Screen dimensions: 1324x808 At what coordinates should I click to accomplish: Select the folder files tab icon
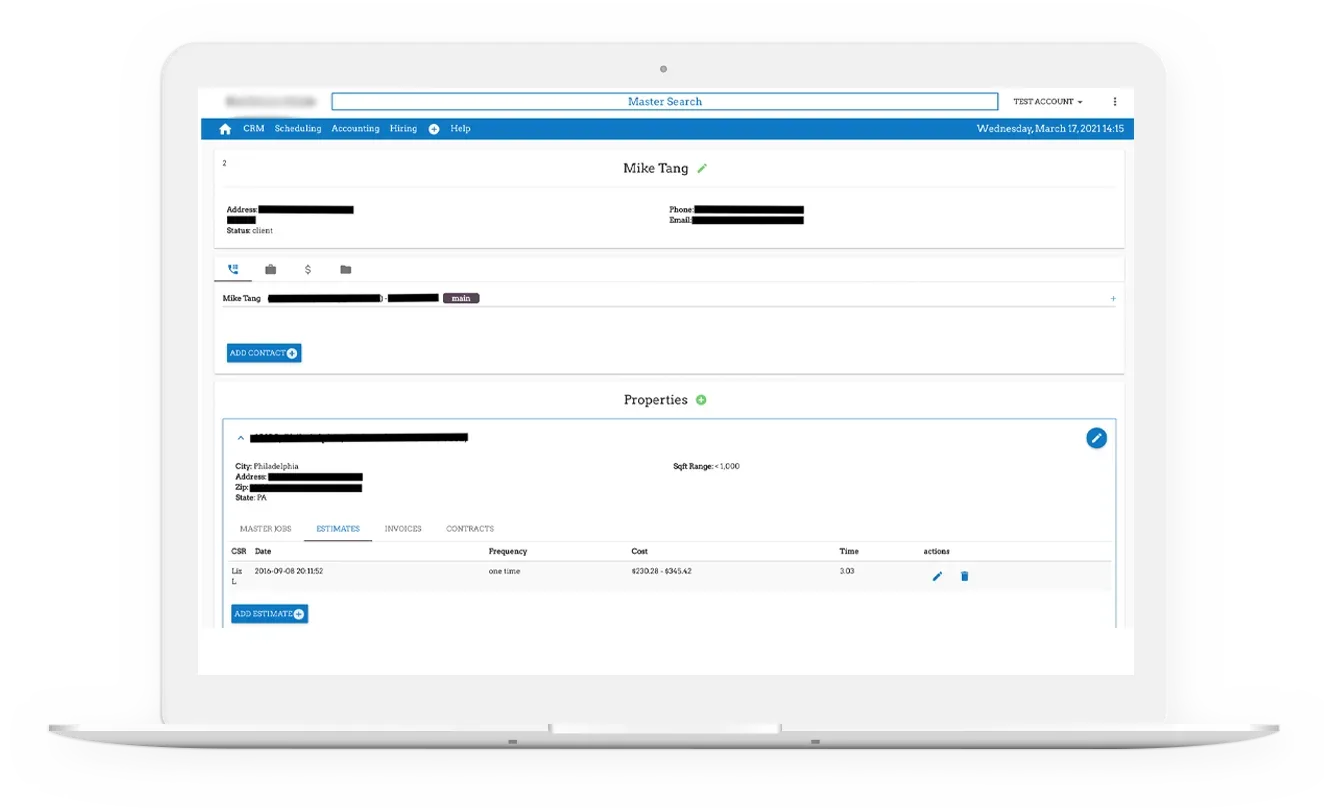click(x=346, y=270)
